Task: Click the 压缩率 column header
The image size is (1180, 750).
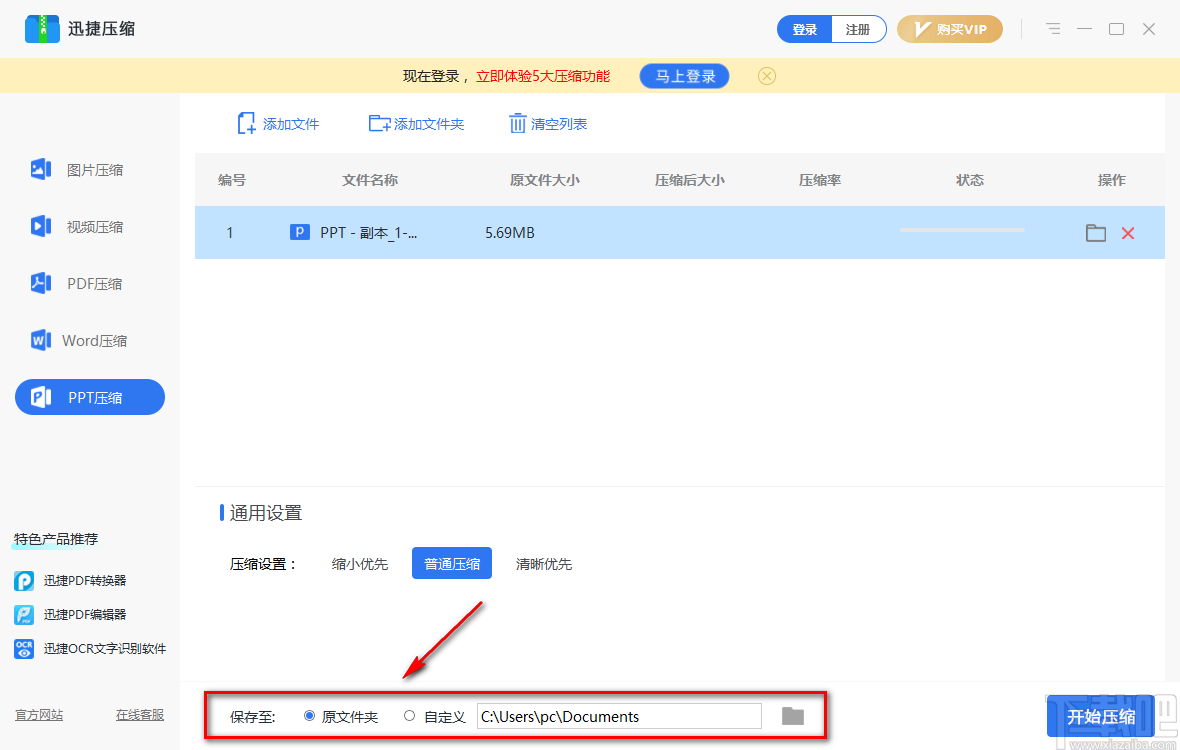Action: [x=820, y=181]
